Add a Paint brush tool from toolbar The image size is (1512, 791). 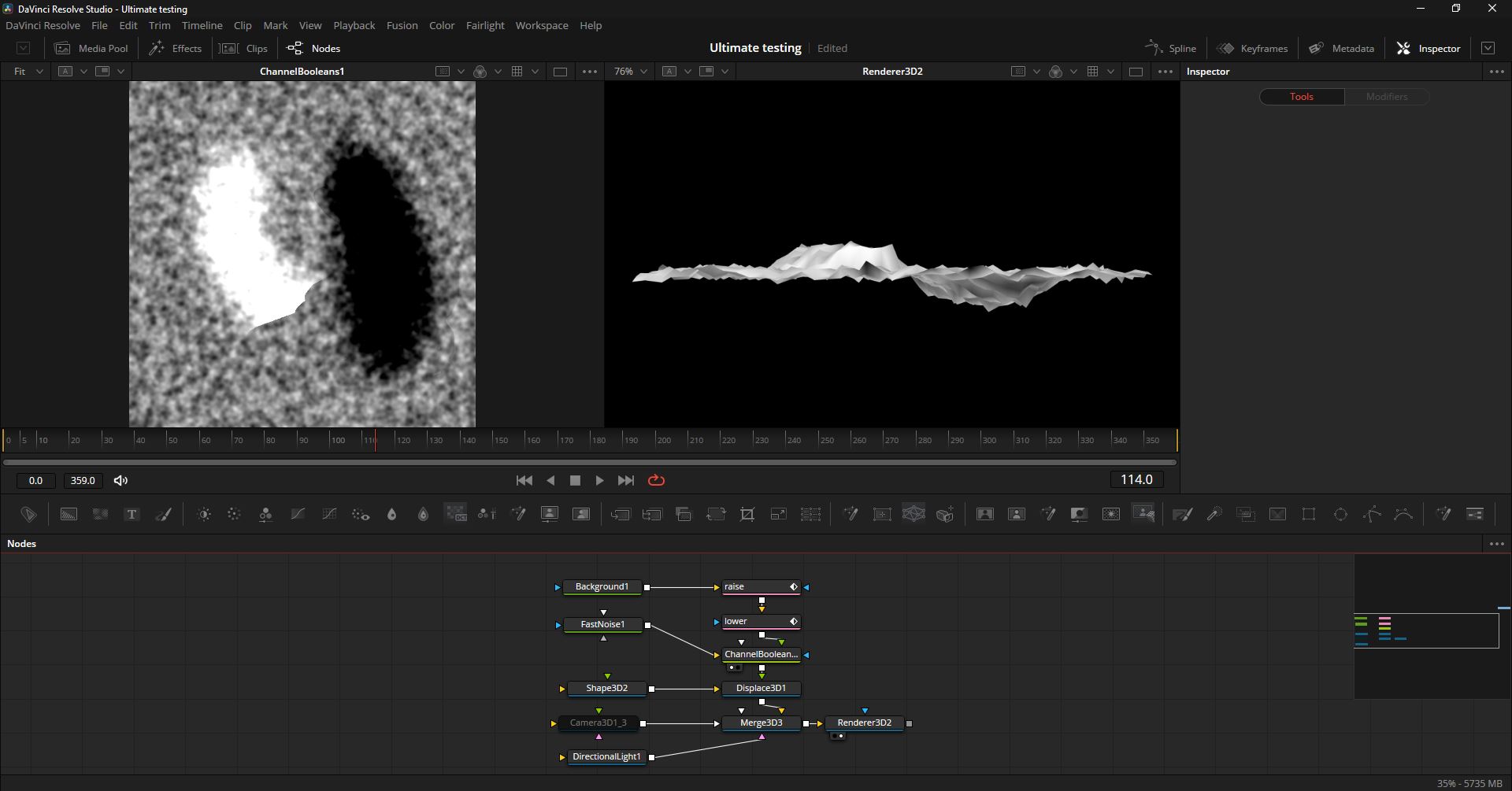[x=164, y=514]
